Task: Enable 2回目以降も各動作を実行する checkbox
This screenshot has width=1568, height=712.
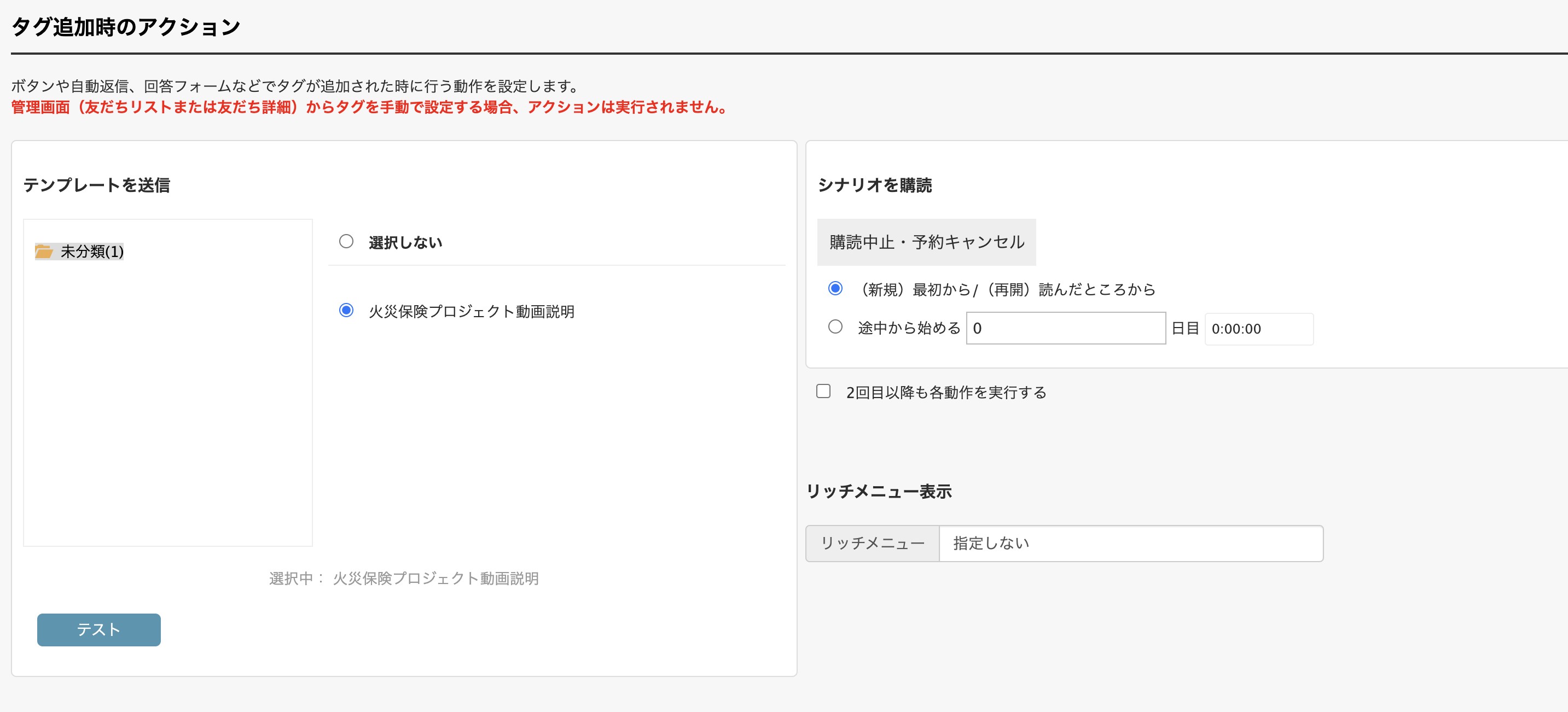Action: [x=823, y=392]
